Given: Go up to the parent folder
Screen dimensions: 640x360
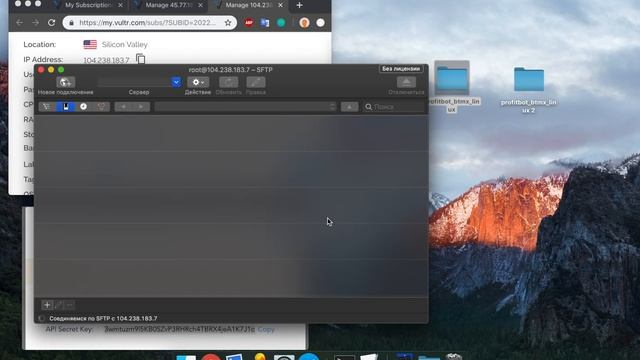Looking at the screenshot, I should tap(349, 107).
